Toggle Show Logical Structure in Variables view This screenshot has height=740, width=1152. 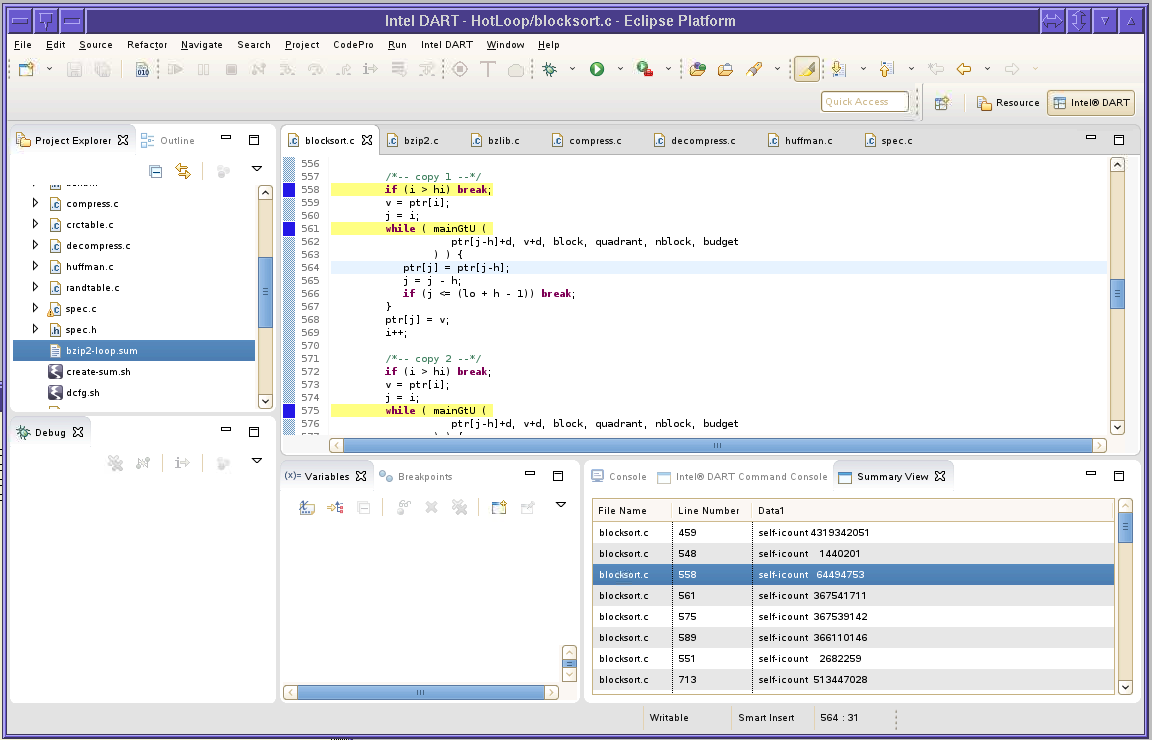[x=336, y=507]
